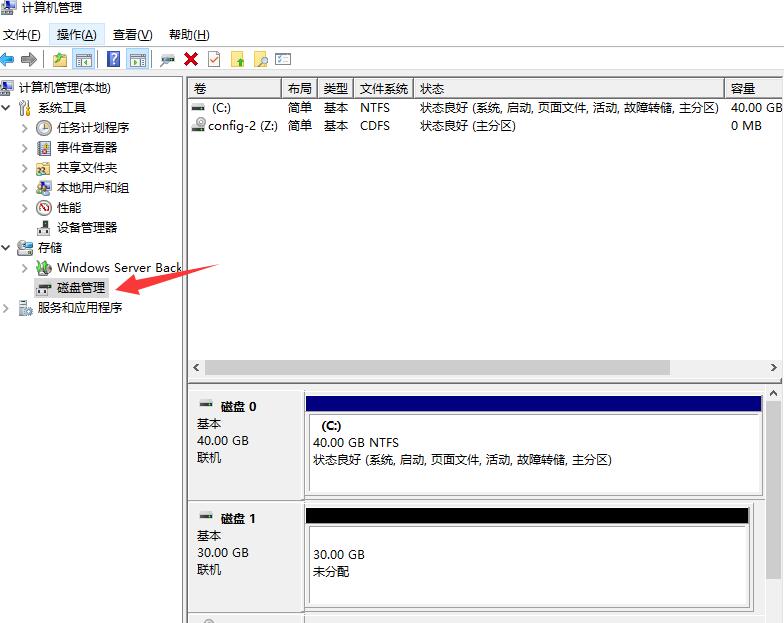This screenshot has width=784, height=623.
Task: Click the 任务计划程序 clock icon
Action: pos(44,128)
